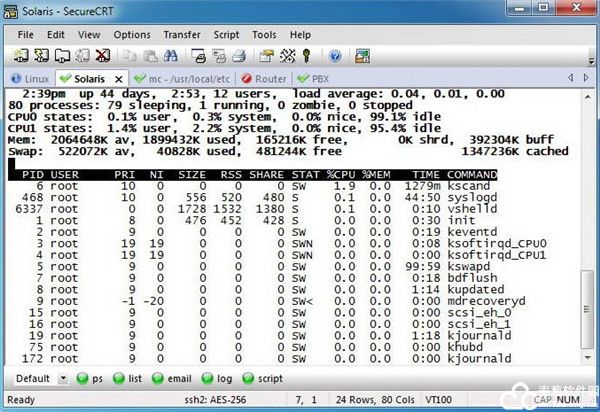This screenshot has width=600, height=412.
Task: Click the kscand process row
Action: point(253,186)
